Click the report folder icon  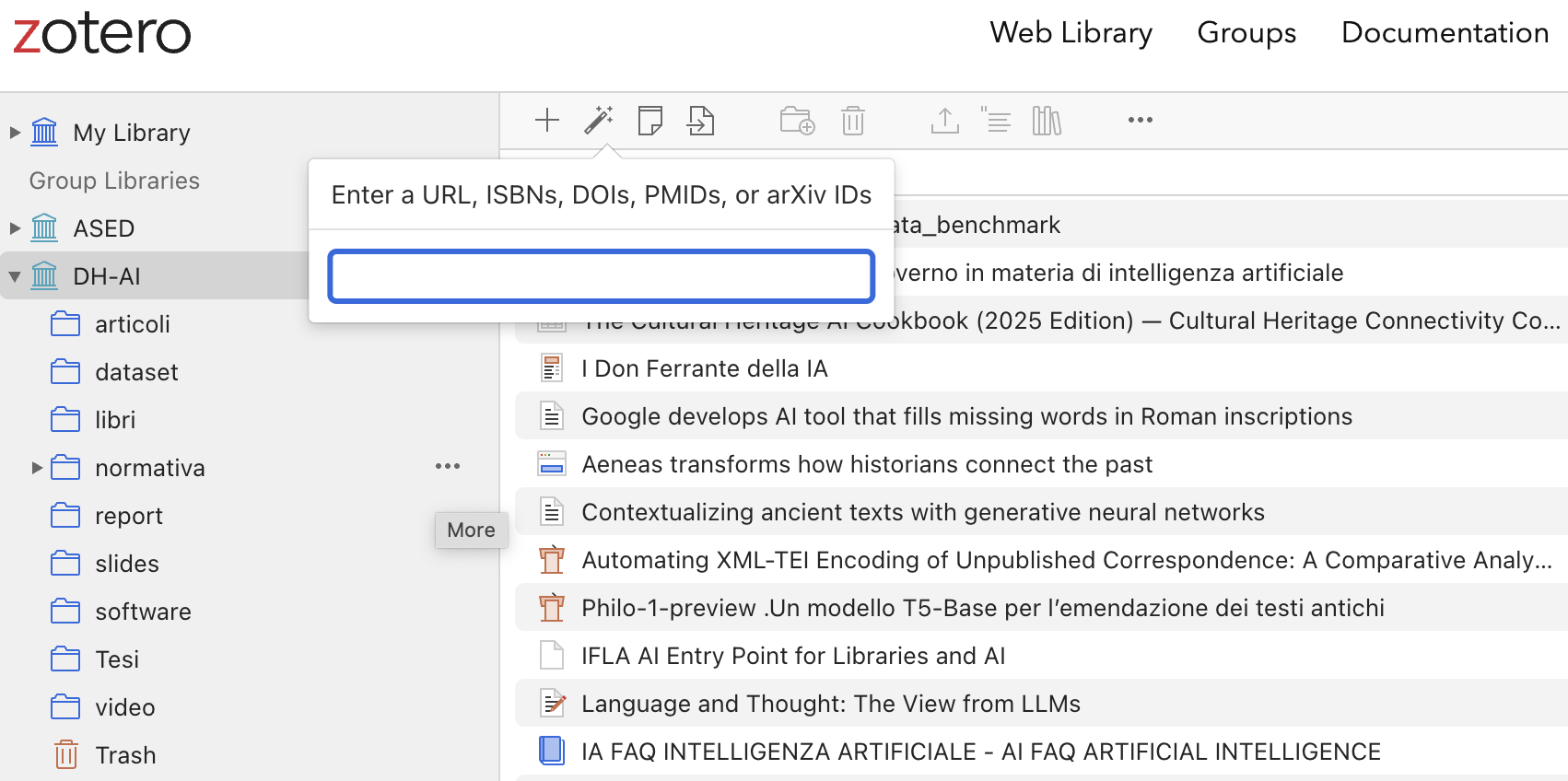pyautogui.click(x=65, y=515)
